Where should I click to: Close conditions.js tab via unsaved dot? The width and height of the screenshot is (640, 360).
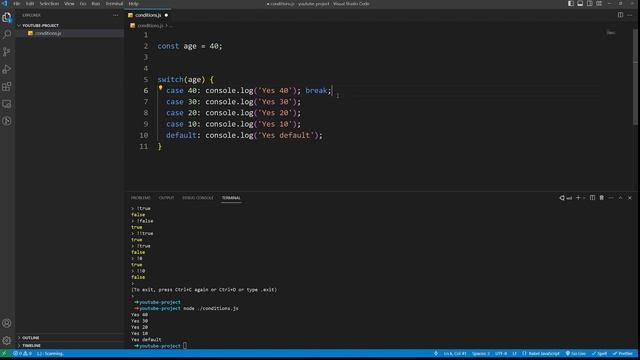point(166,15)
